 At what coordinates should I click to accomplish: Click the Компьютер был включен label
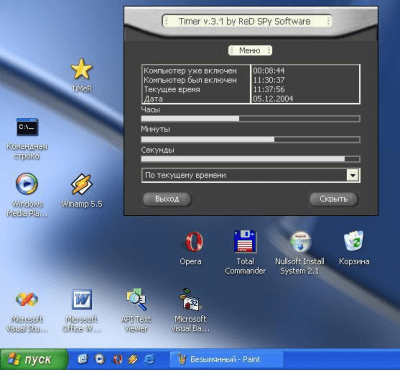pos(190,80)
